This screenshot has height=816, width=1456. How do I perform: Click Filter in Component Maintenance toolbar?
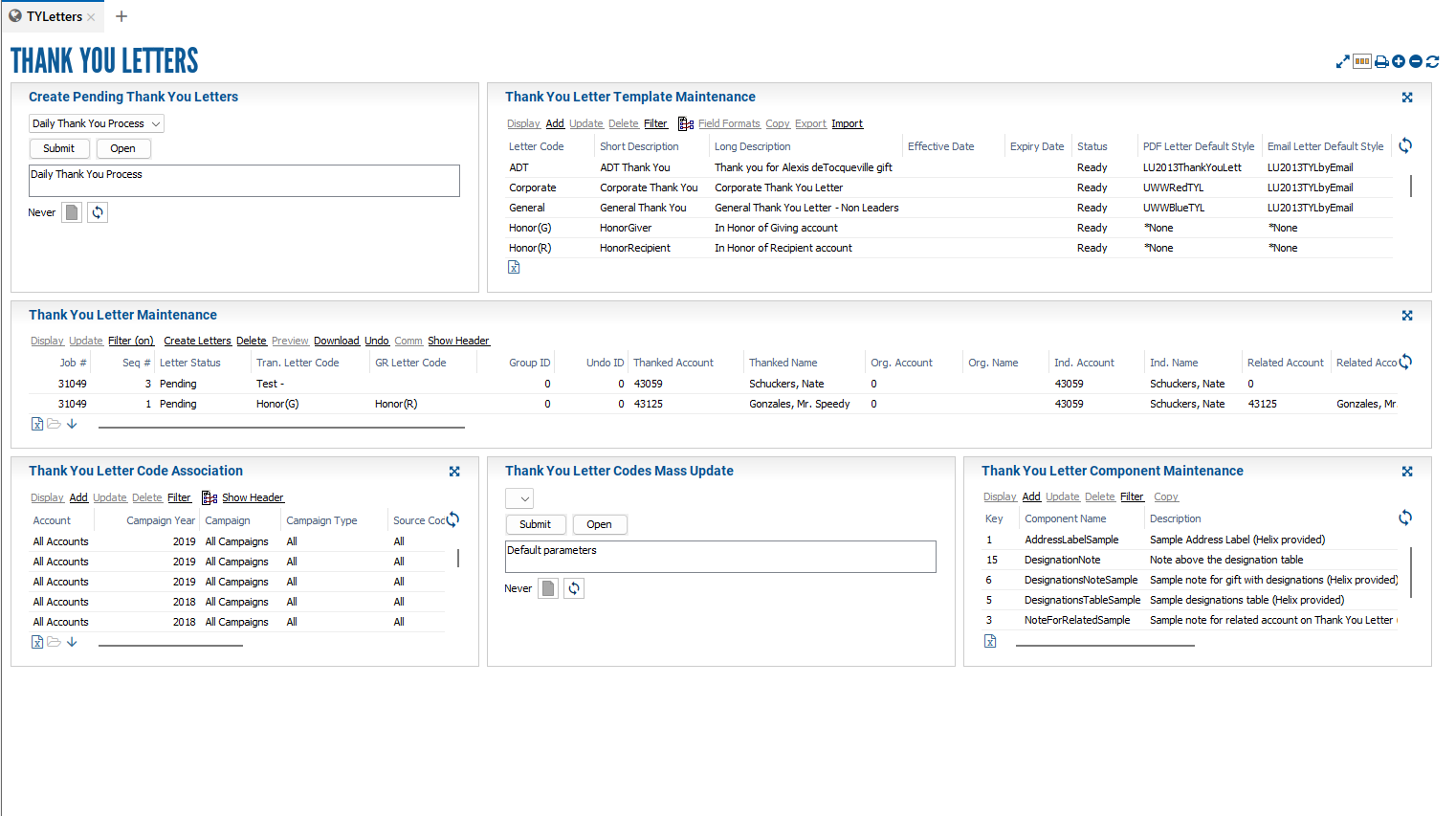point(1133,496)
